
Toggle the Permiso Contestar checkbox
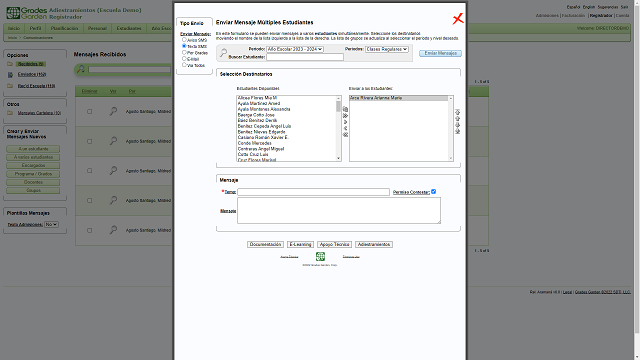433,191
